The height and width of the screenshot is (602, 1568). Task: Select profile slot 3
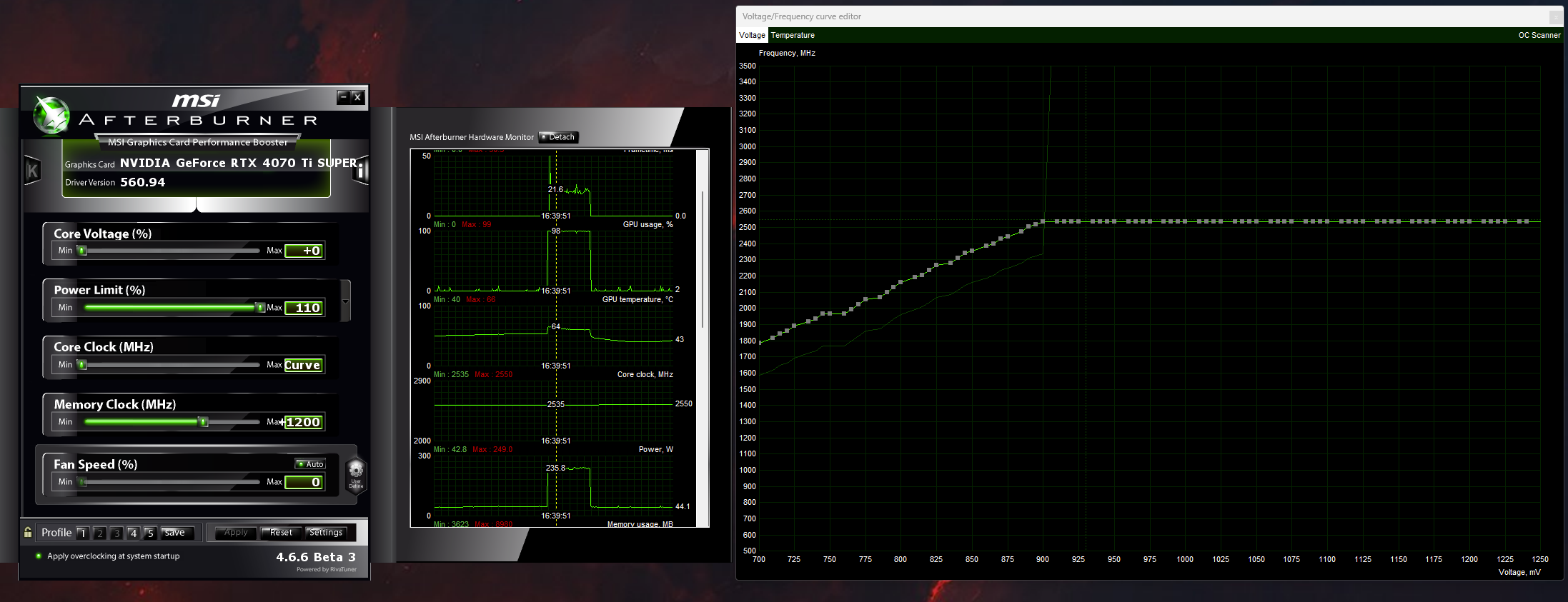point(116,533)
